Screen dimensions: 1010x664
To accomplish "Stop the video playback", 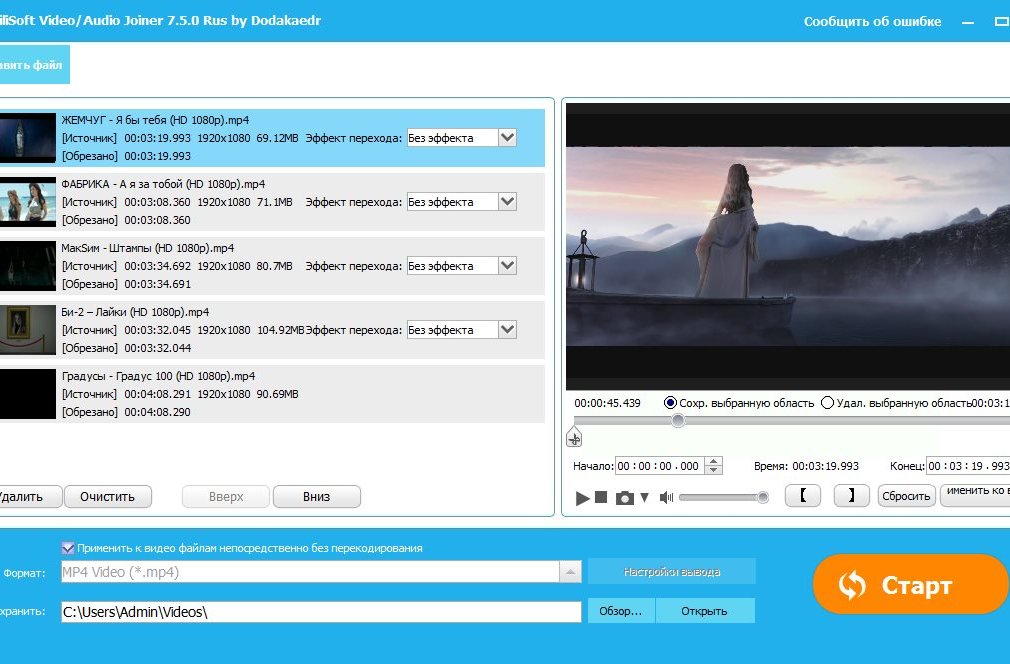I will [x=601, y=497].
